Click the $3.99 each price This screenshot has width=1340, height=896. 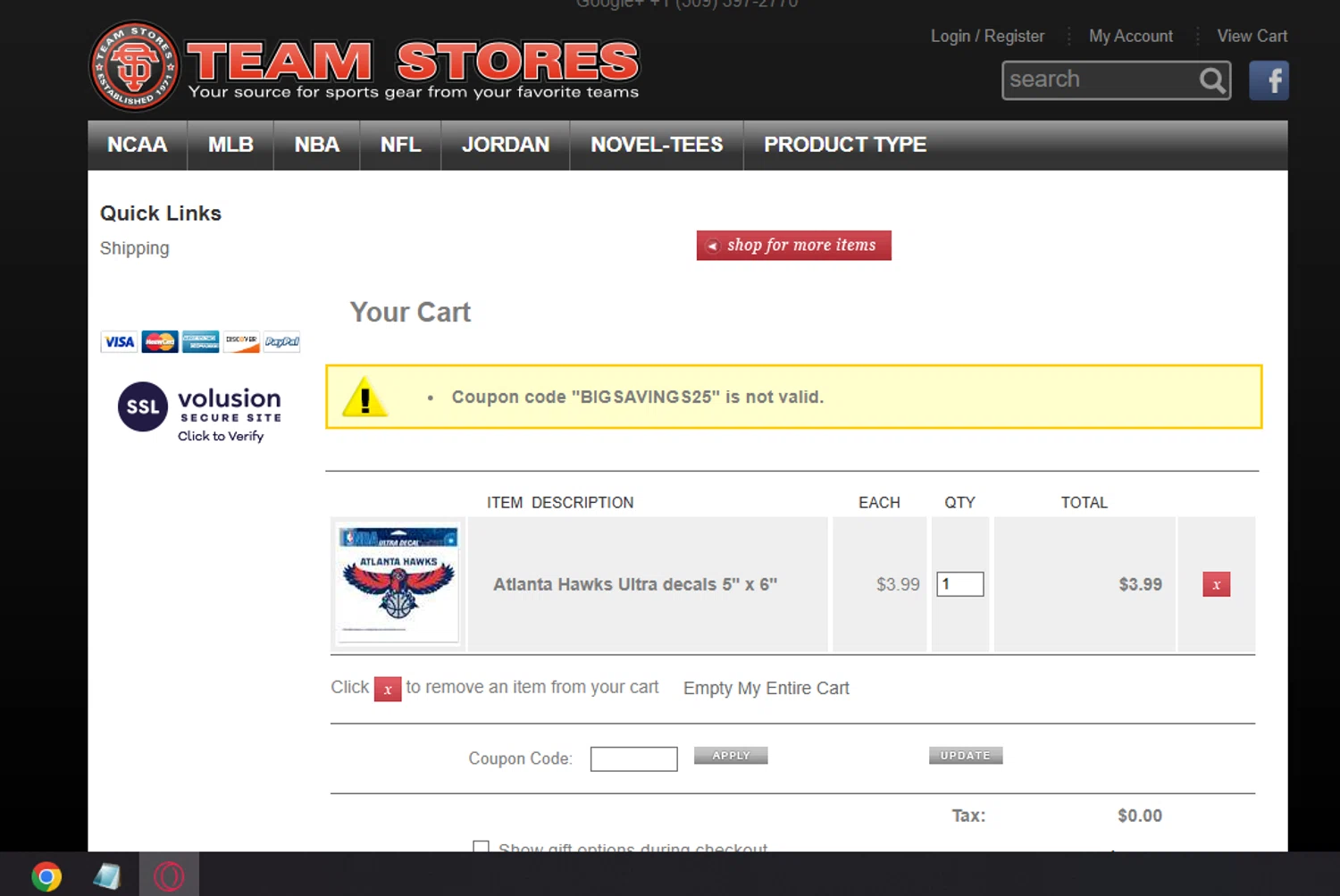(898, 584)
